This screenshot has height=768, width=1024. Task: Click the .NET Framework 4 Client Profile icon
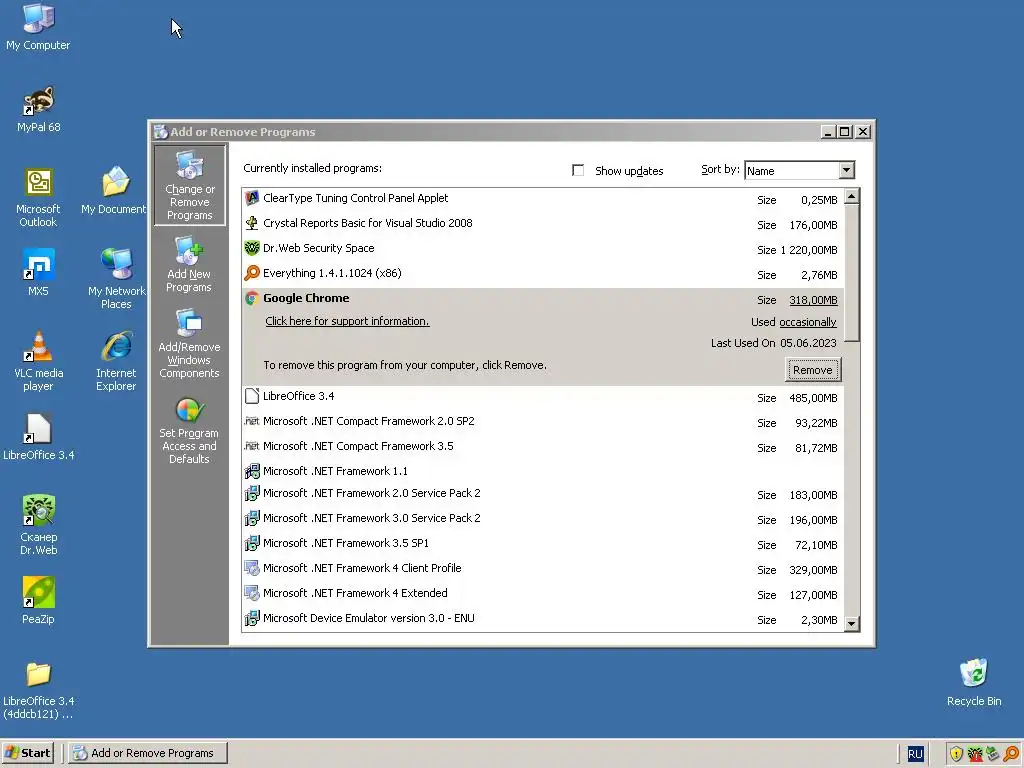point(251,568)
